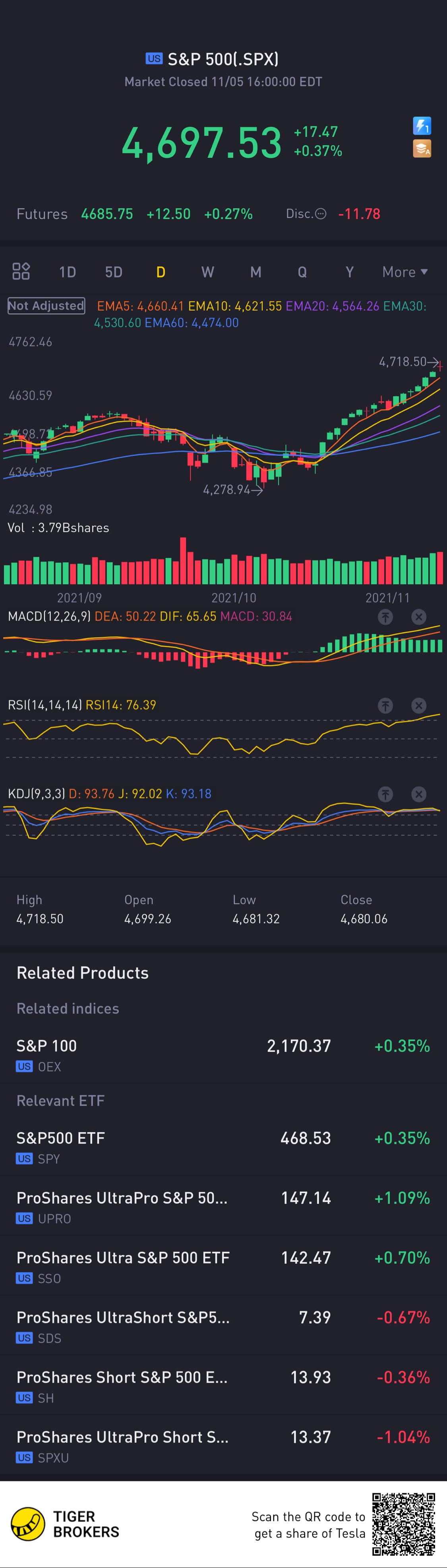Tap the US market badge beside title

154,58
